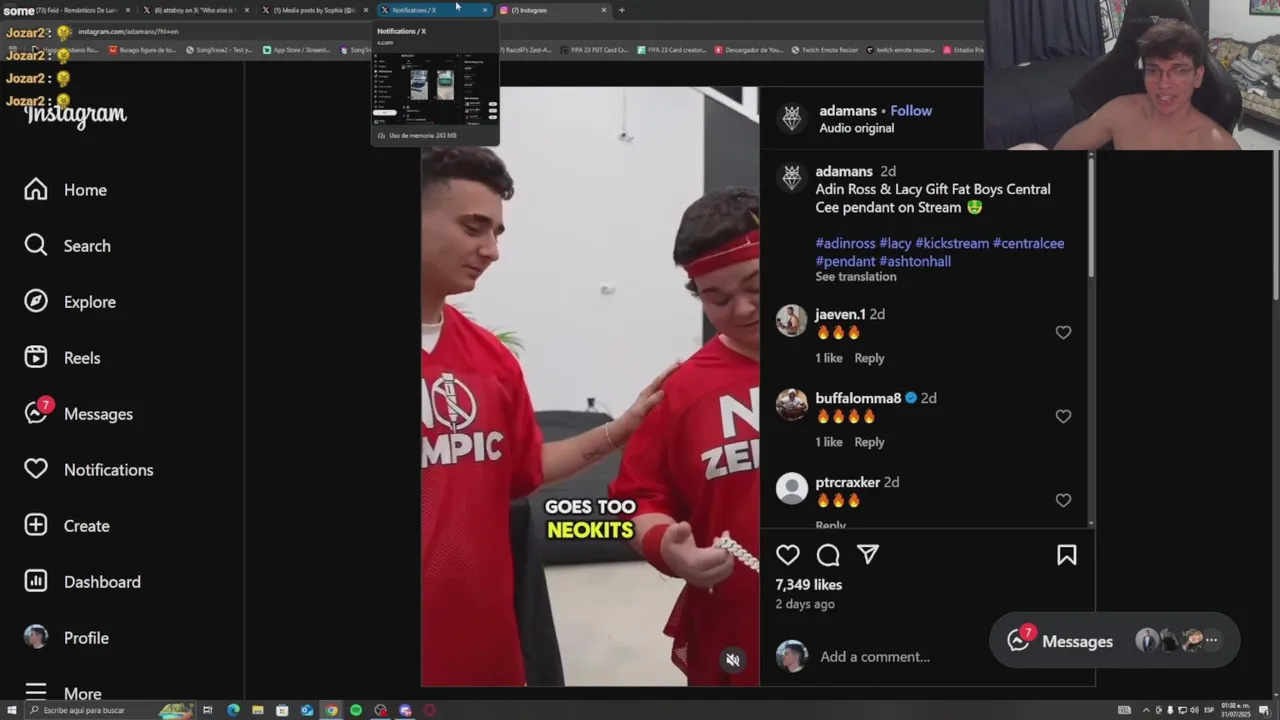View the 7,349 likes list
This screenshot has height=720, width=1280.
tap(809, 585)
